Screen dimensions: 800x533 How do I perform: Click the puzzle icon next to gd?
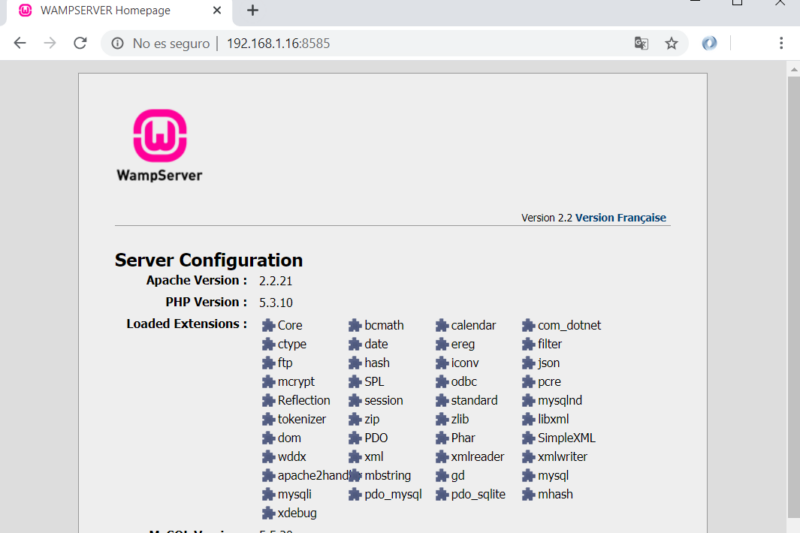click(x=442, y=476)
